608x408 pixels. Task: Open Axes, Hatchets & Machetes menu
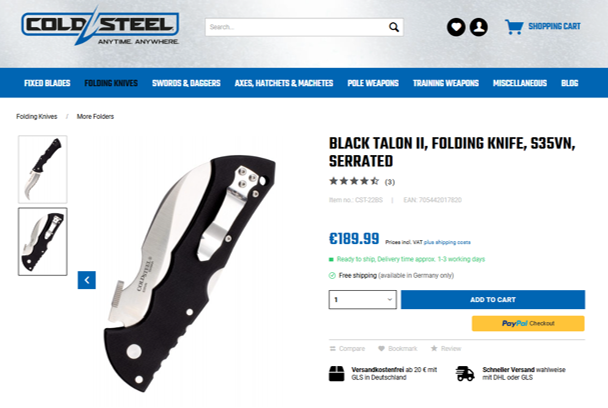coord(284,83)
